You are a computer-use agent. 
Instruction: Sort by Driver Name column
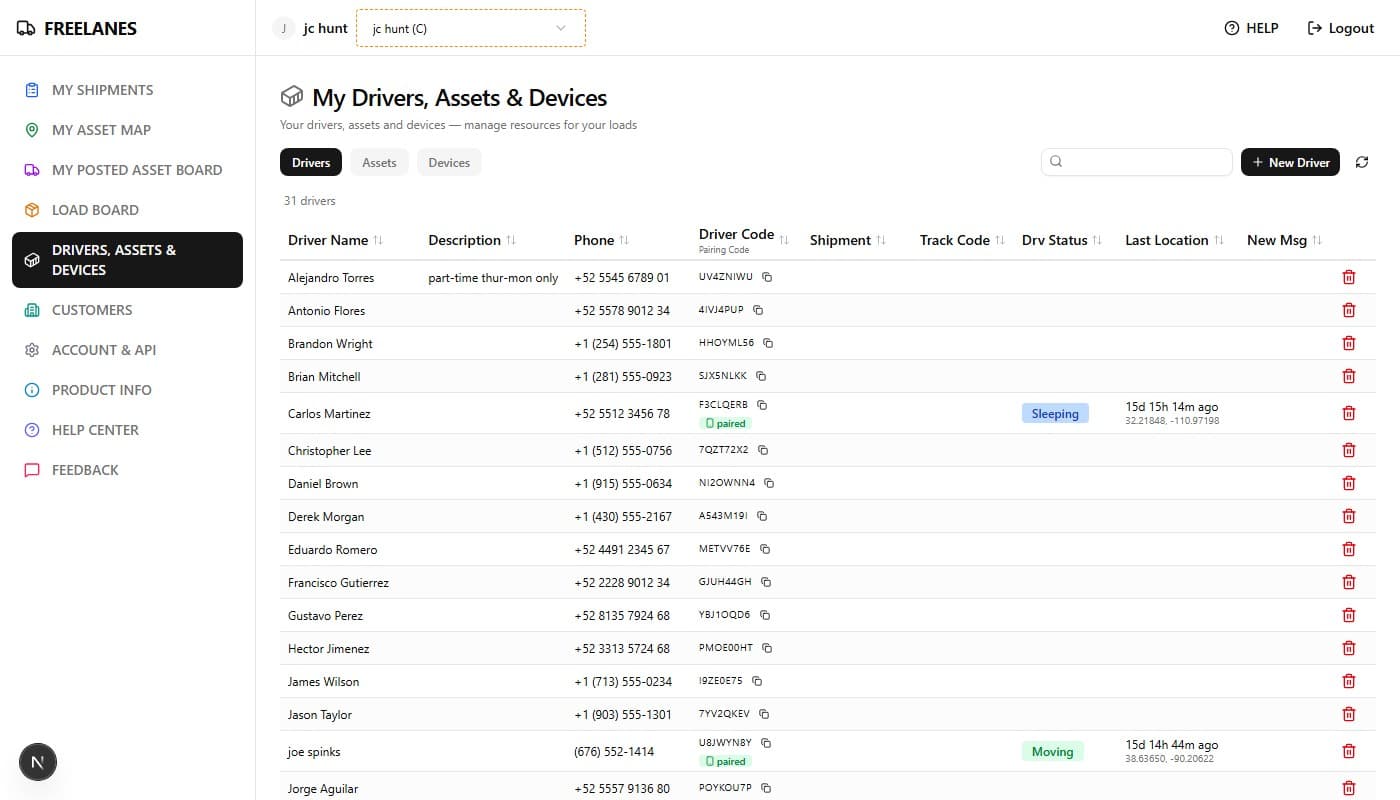(x=335, y=240)
